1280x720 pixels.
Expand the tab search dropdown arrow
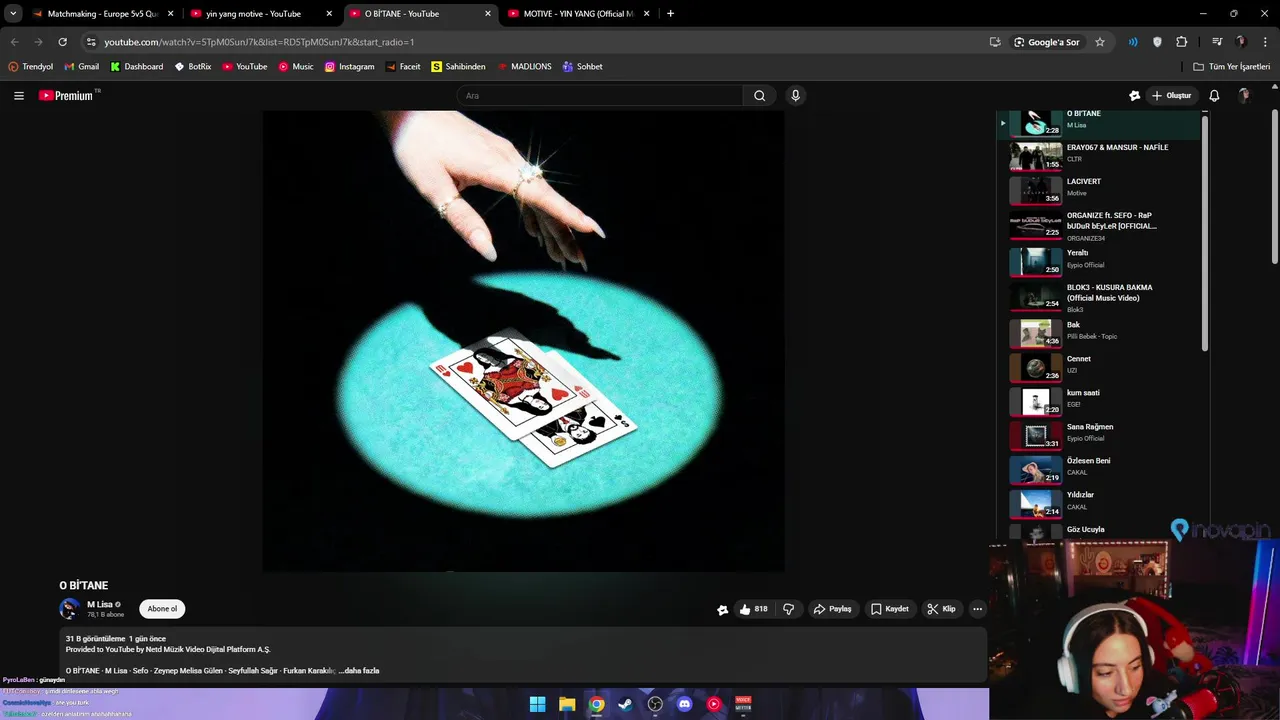[13, 13]
